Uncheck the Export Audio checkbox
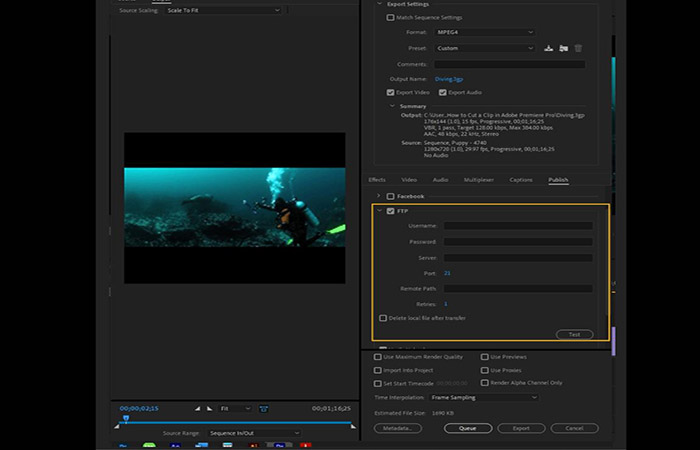 (x=442, y=92)
